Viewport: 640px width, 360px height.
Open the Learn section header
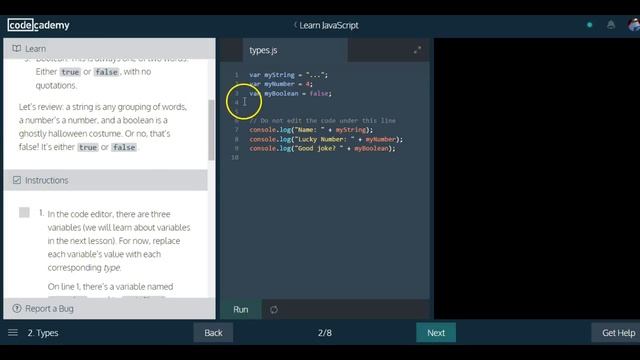(109, 49)
